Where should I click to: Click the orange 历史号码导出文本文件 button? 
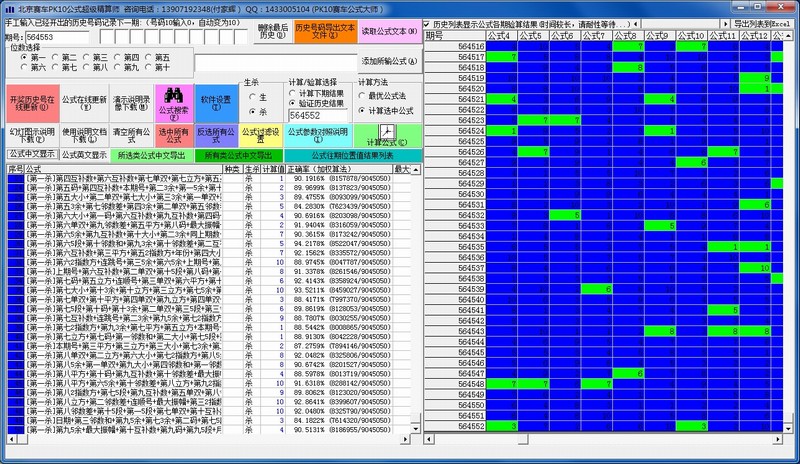point(324,30)
